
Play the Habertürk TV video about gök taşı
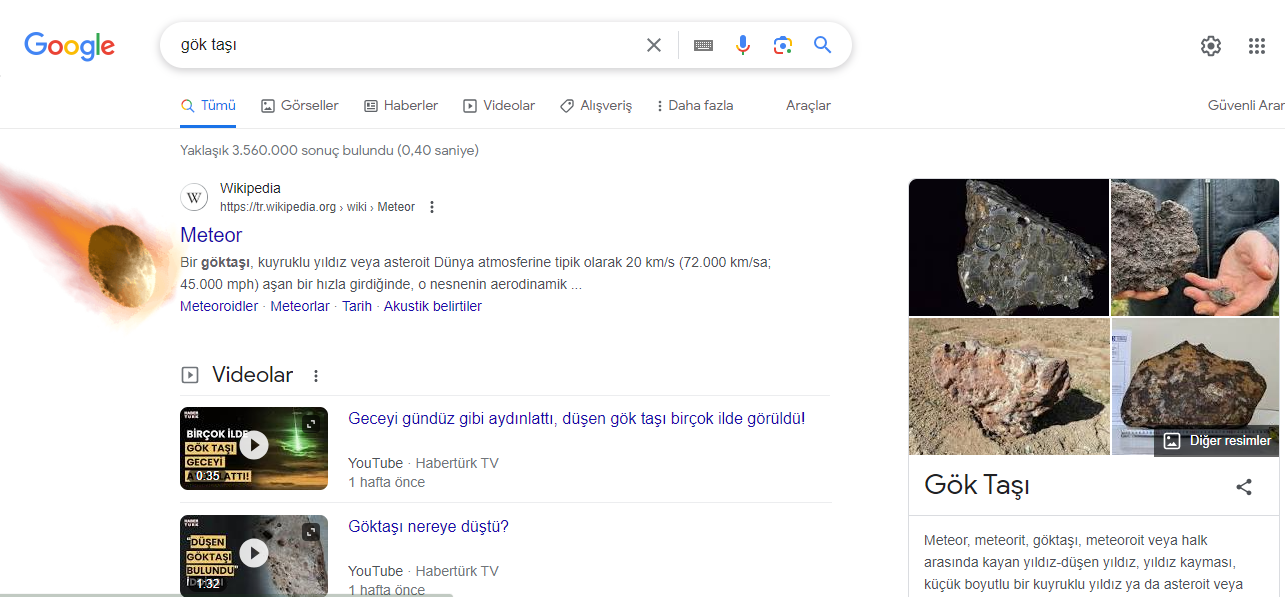pyautogui.click(x=254, y=448)
